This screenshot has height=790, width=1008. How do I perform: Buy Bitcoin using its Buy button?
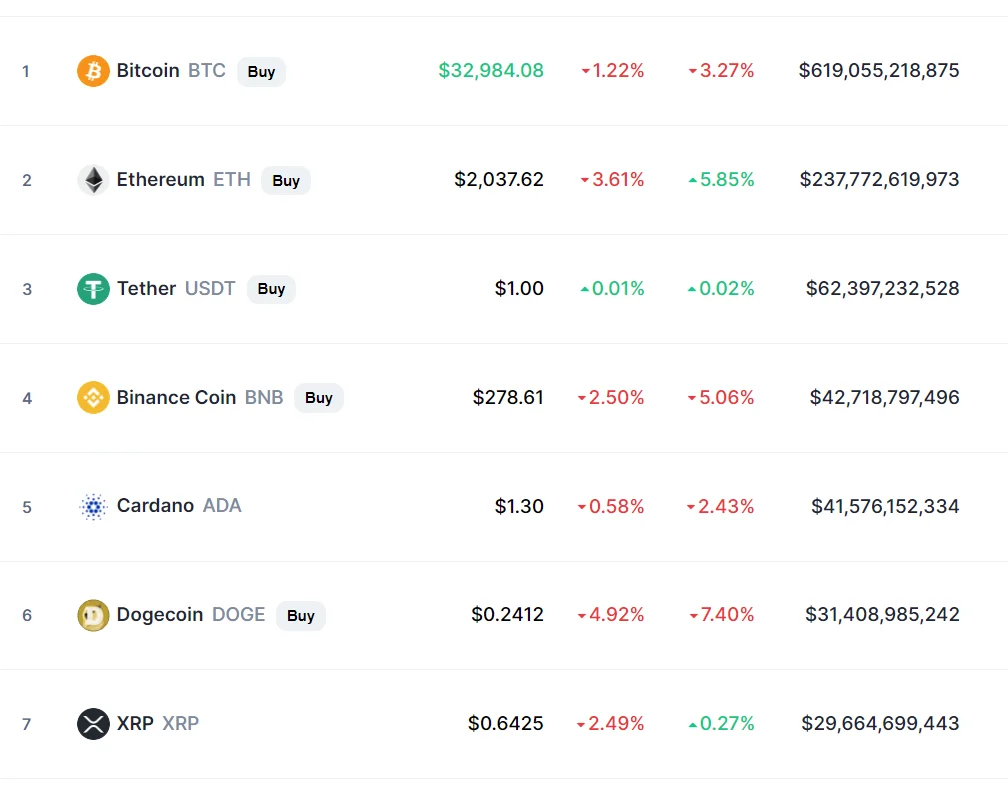[x=262, y=71]
